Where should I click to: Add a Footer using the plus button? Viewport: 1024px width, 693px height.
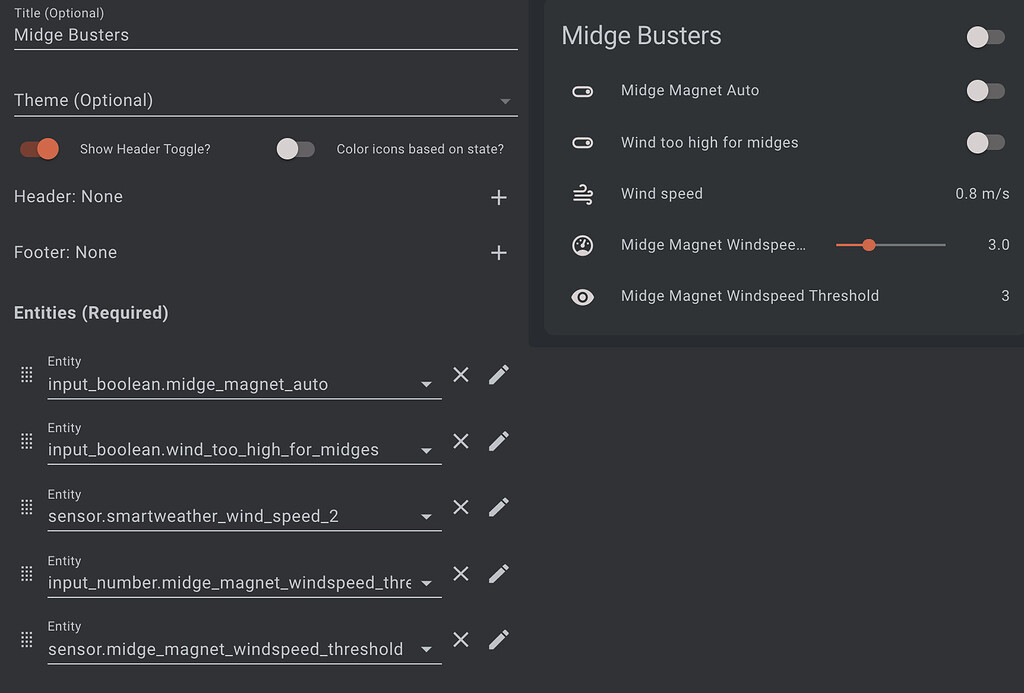pyautogui.click(x=499, y=252)
